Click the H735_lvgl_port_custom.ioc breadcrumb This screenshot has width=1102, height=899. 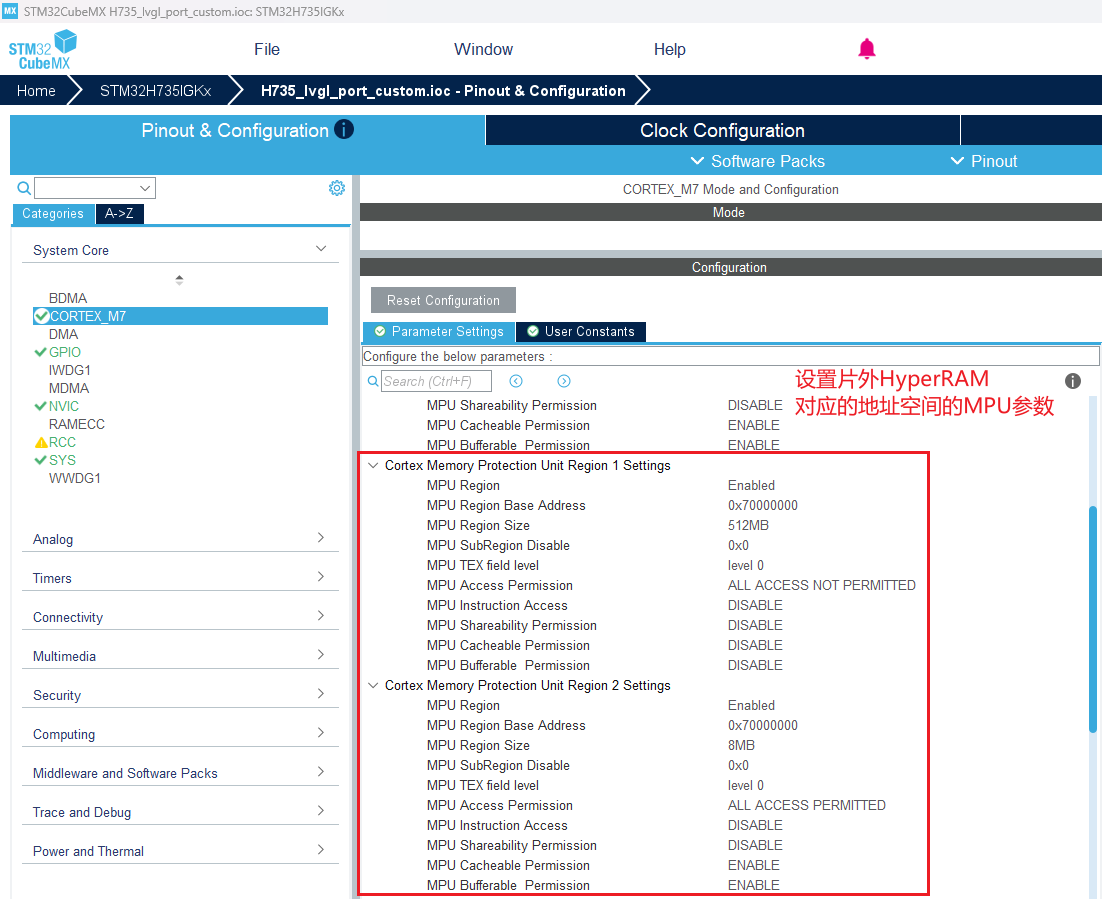[x=443, y=91]
